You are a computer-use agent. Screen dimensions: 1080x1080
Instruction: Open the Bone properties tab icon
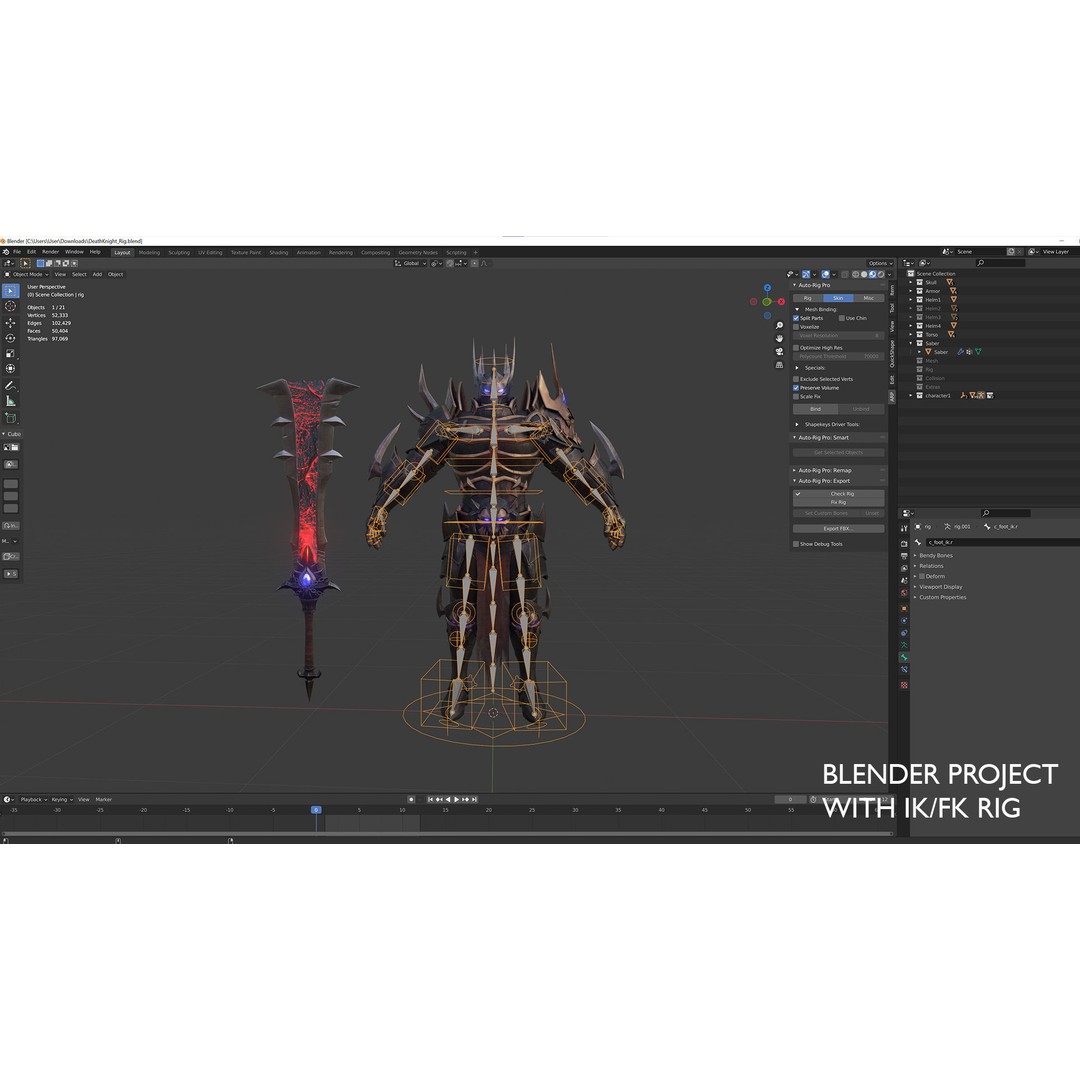pyautogui.click(x=904, y=657)
